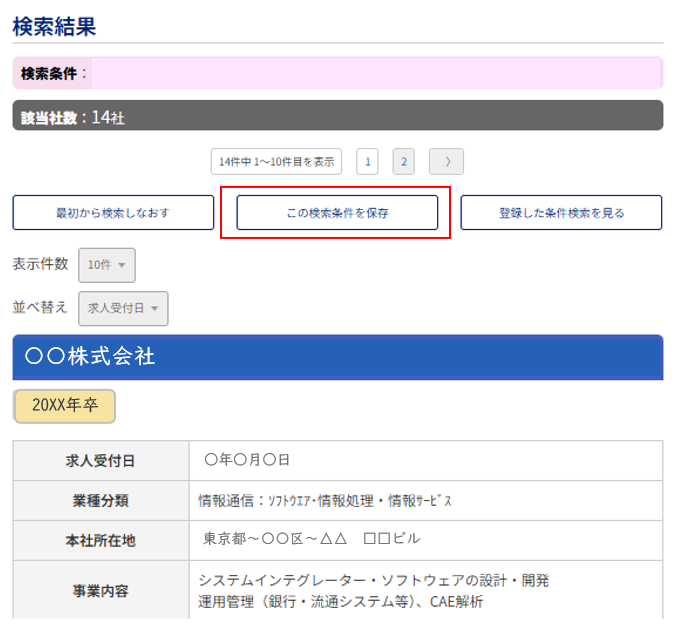
Task: Open 登録した条件検索を見る
Action: (561, 213)
